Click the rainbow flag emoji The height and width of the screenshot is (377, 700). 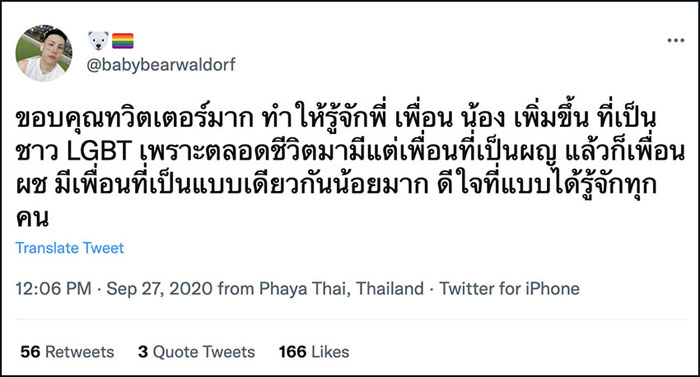tap(122, 41)
